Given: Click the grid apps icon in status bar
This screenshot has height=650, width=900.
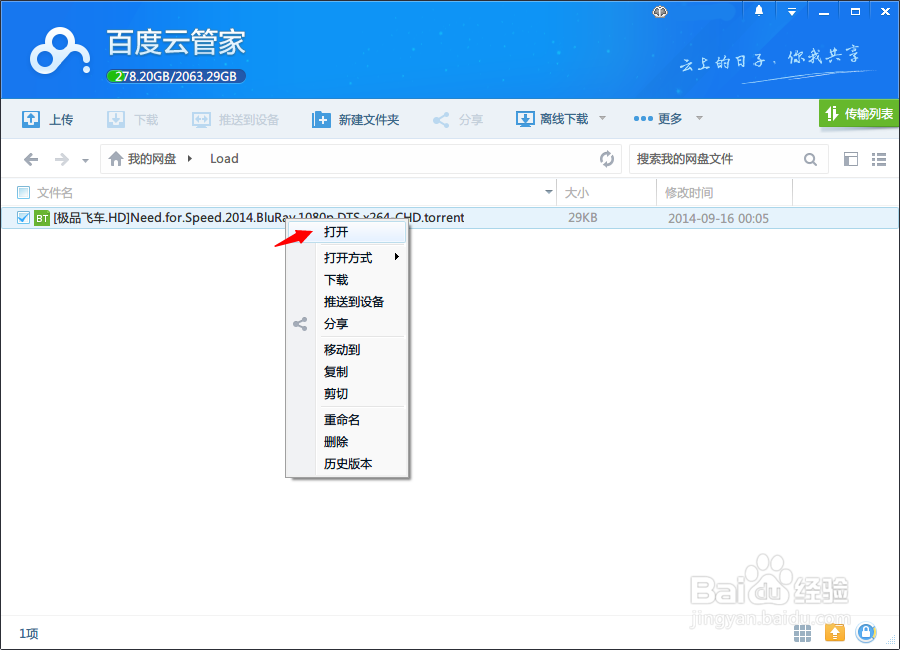Looking at the screenshot, I should [x=802, y=633].
